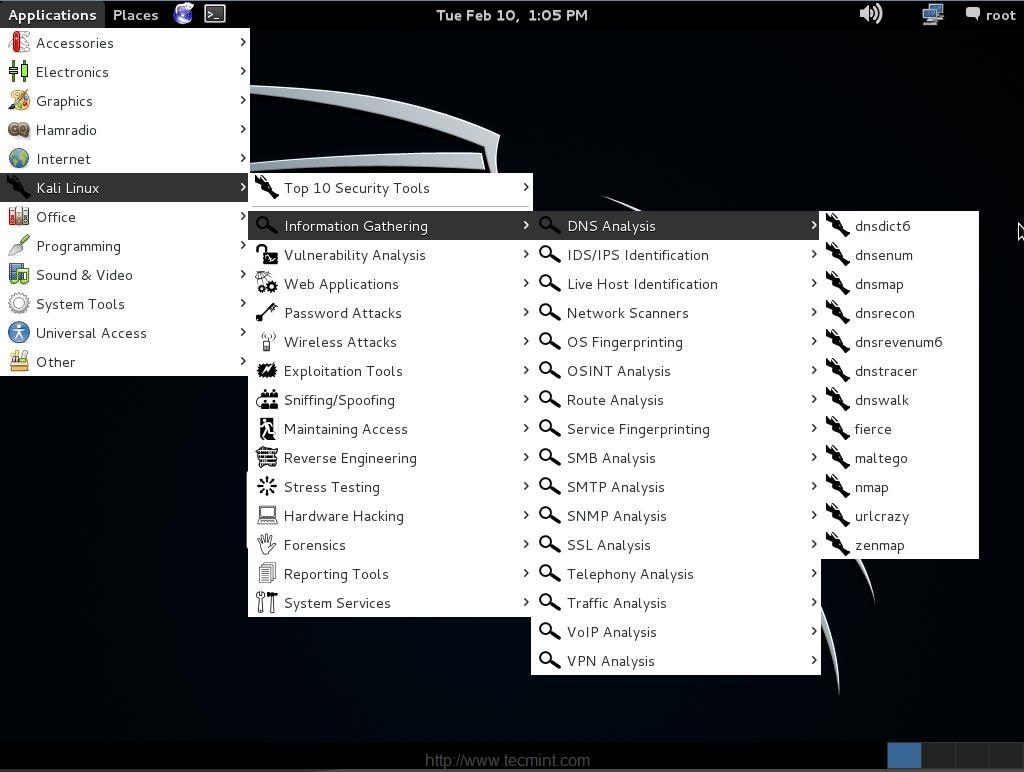Open the zenmap tool
This screenshot has height=772, width=1024.
pos(879,545)
